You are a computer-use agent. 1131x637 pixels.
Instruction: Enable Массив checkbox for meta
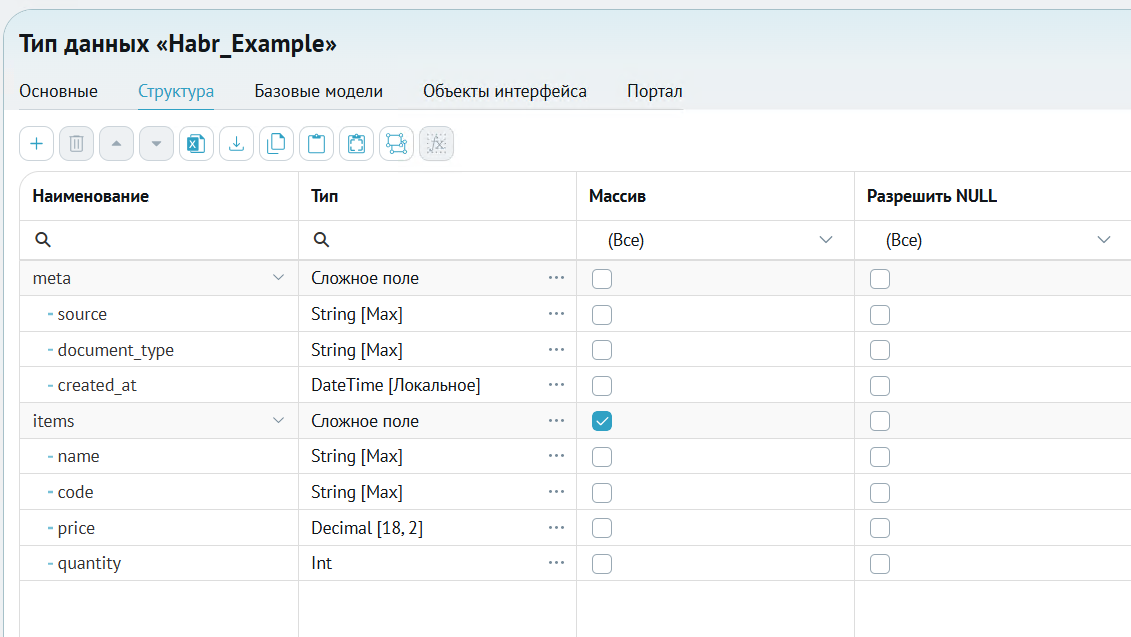tap(602, 278)
